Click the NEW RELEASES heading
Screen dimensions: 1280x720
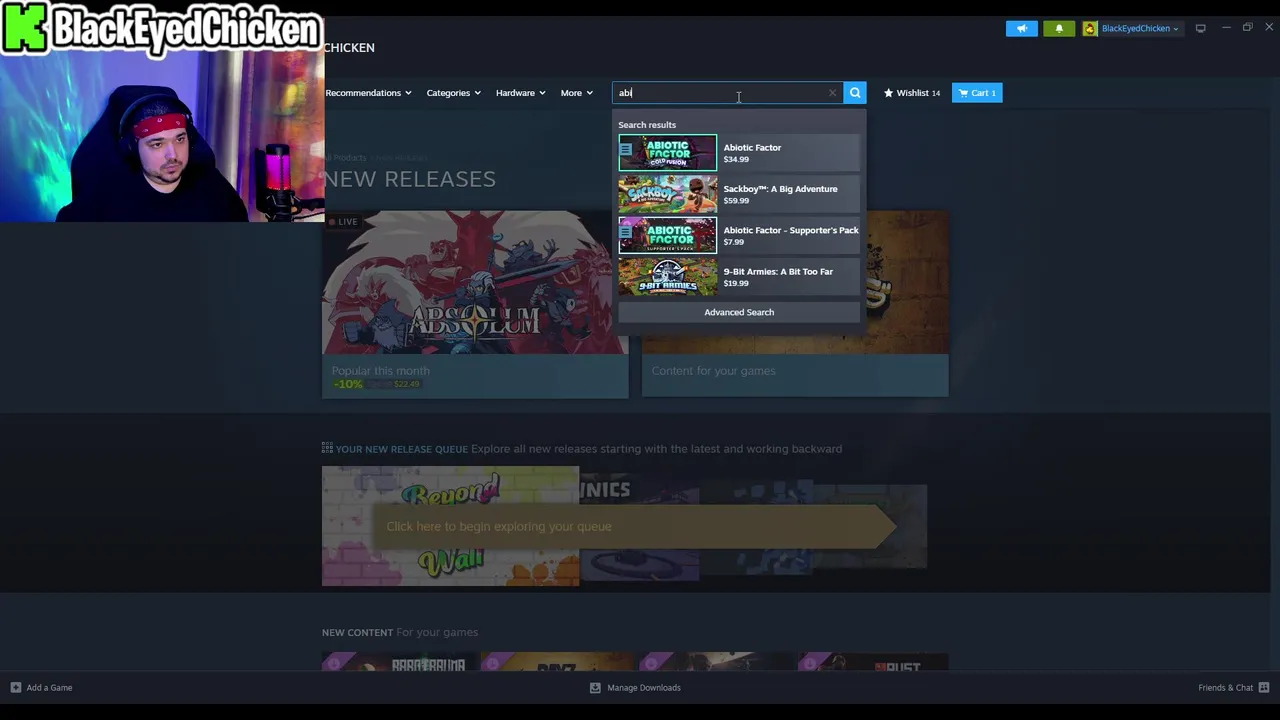(409, 179)
